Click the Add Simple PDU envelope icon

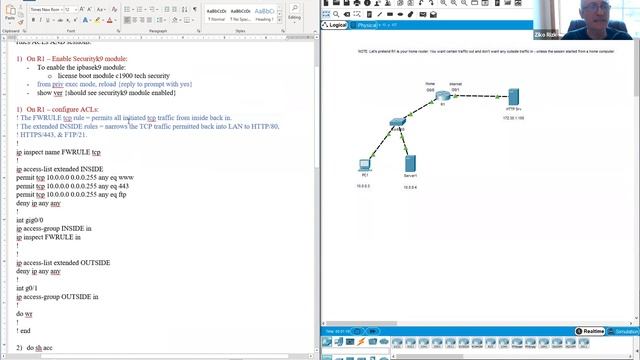point(423,14)
